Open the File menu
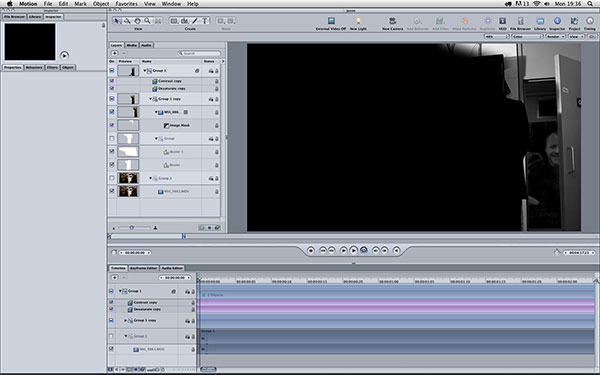The width and height of the screenshot is (600, 375). (48, 4)
